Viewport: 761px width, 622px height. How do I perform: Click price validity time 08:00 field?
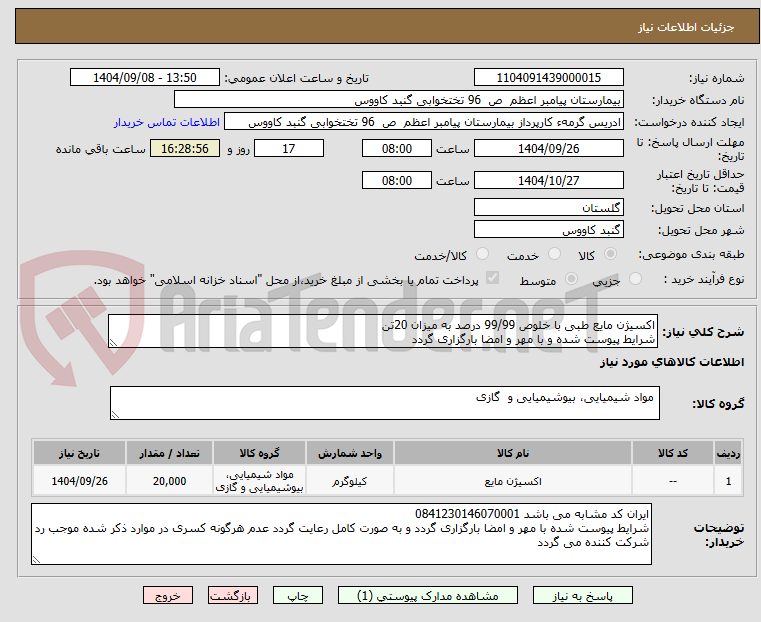(x=397, y=180)
